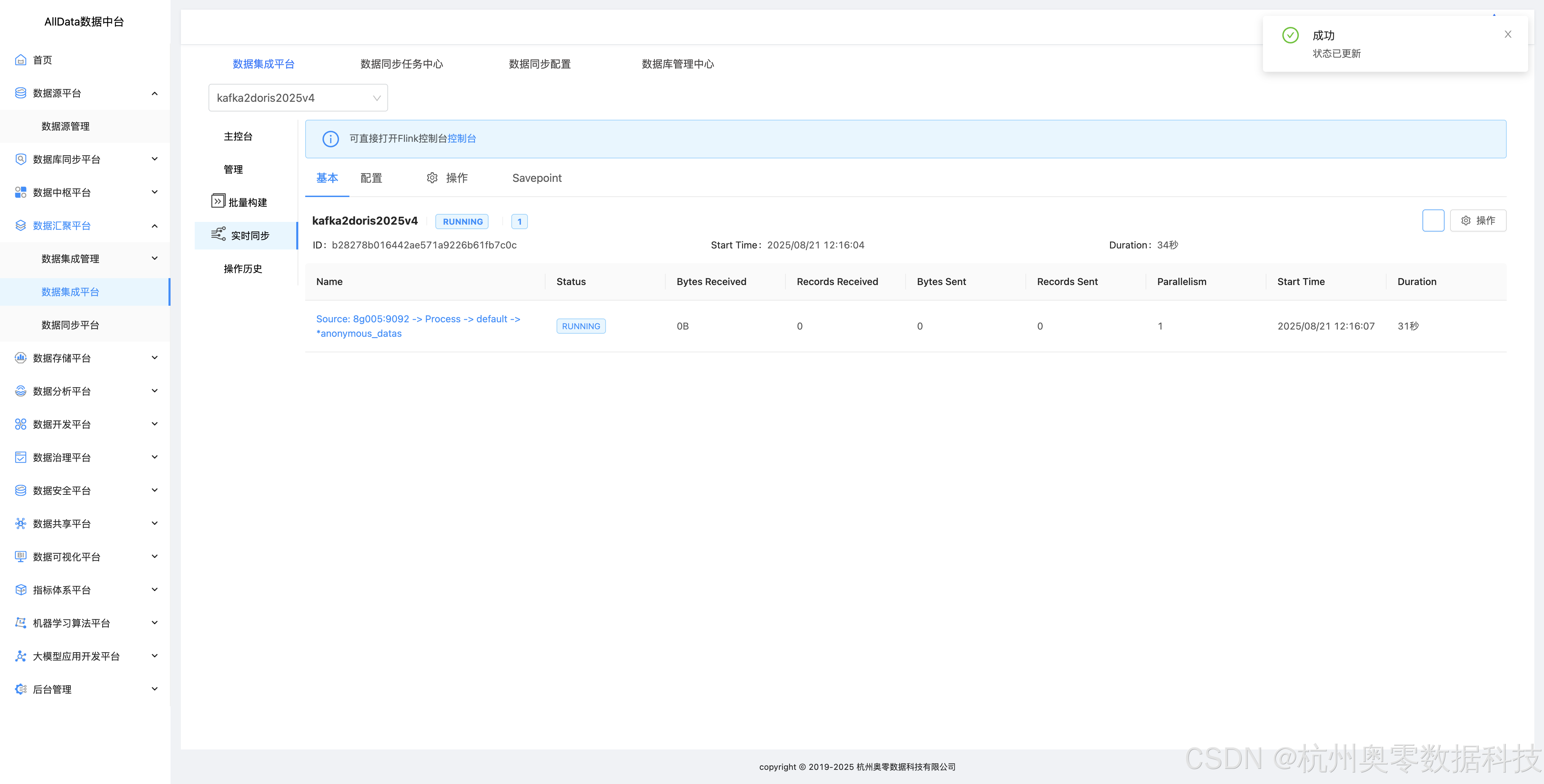This screenshot has height=784, width=1544.
Task: Go to 主控台 in side menu
Action: 238,137
